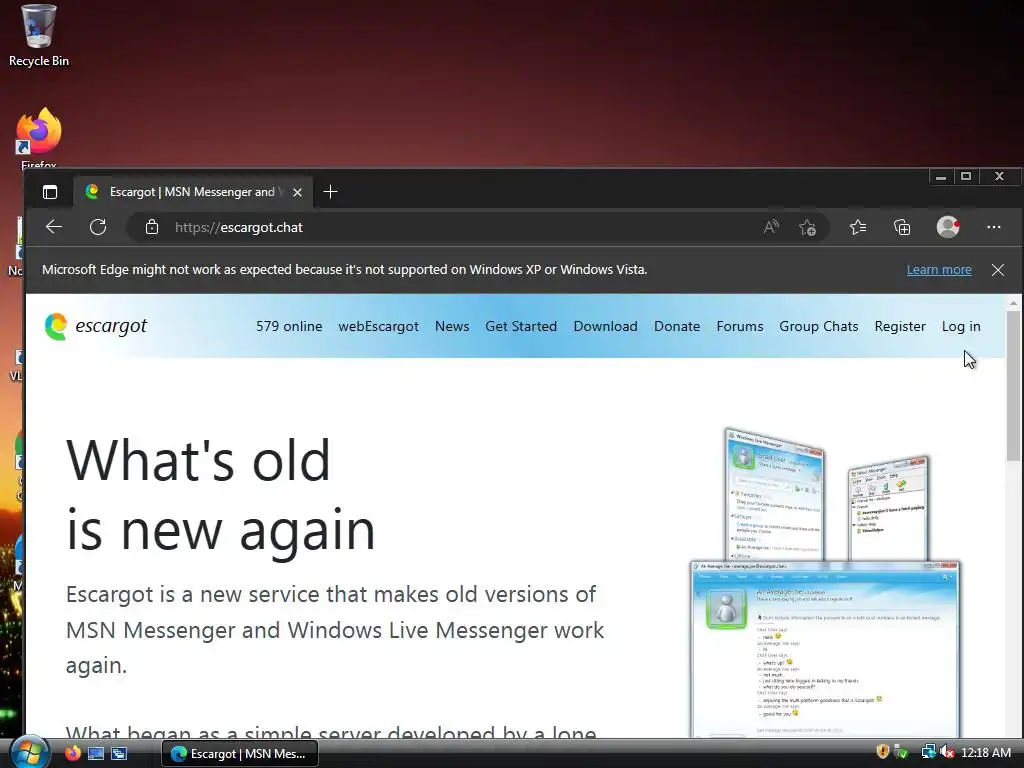
Task: Open Group Chats link
Action: 818,326
